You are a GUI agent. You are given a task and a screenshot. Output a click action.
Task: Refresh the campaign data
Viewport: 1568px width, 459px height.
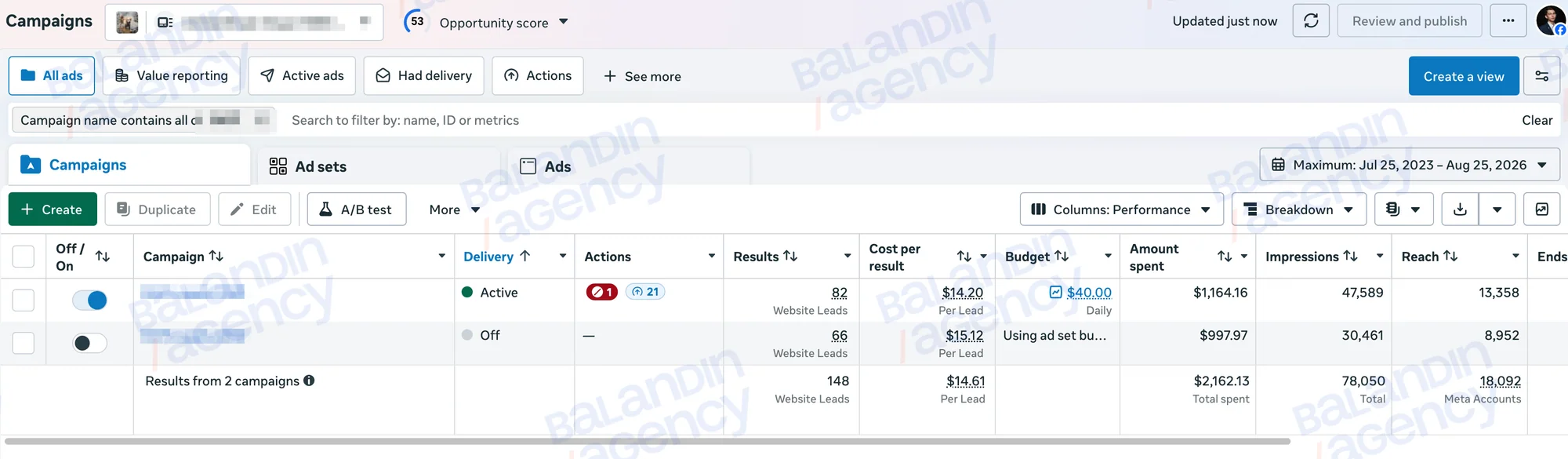(x=1311, y=21)
